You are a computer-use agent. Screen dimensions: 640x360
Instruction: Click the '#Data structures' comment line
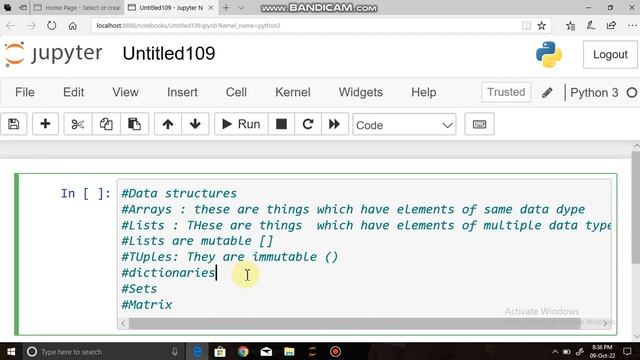click(179, 193)
